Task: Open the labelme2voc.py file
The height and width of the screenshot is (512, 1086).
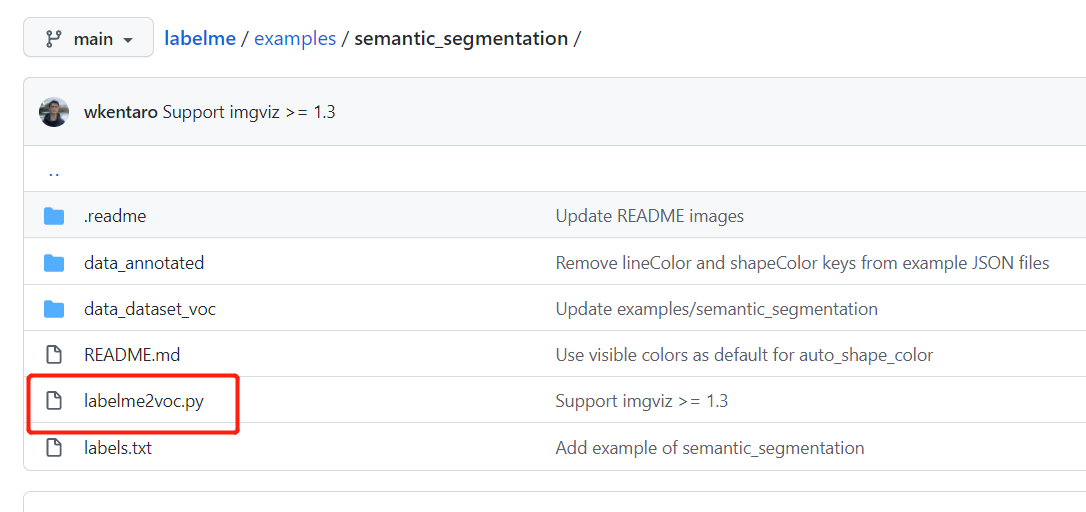Action: coord(144,401)
